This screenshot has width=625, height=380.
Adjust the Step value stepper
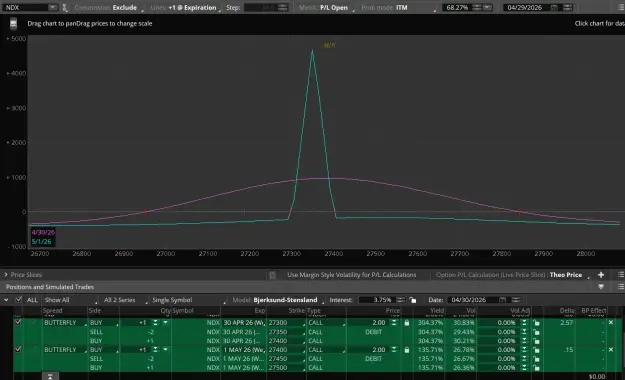[x=283, y=8]
